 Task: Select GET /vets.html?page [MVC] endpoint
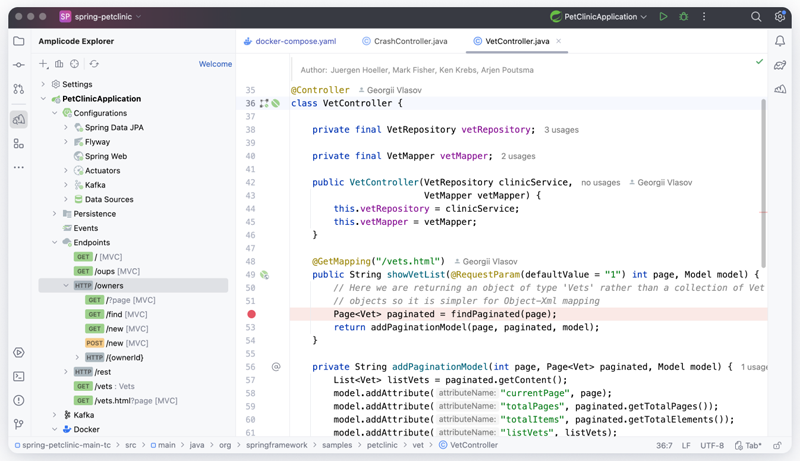coord(126,401)
